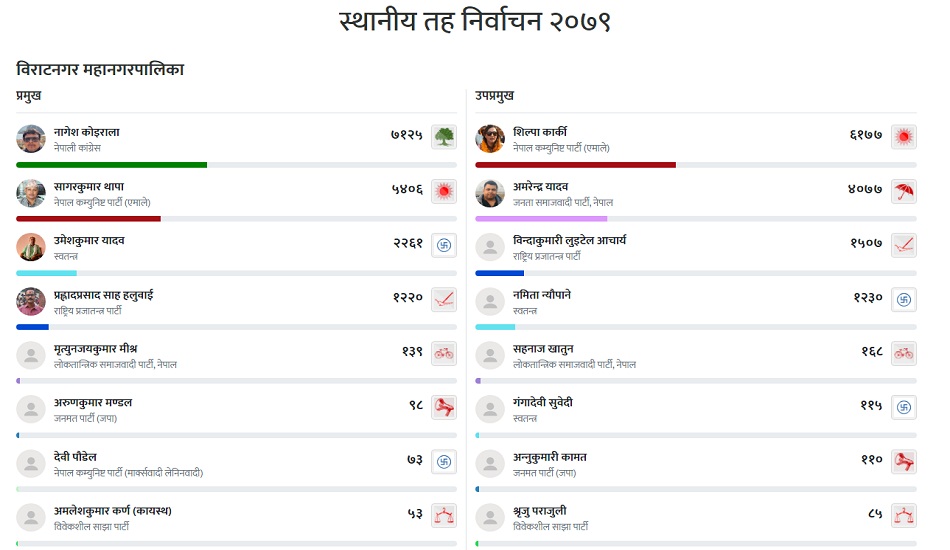Click the विराटनगर महानगरपालिका heading
Image resolution: width=950 pixels, height=550 pixels.
coord(100,69)
